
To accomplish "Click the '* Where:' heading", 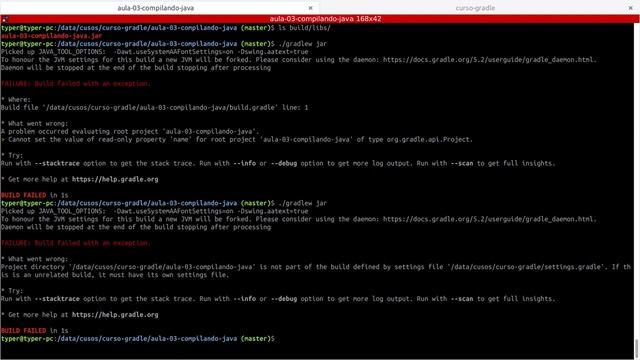I will click(x=16, y=100).
